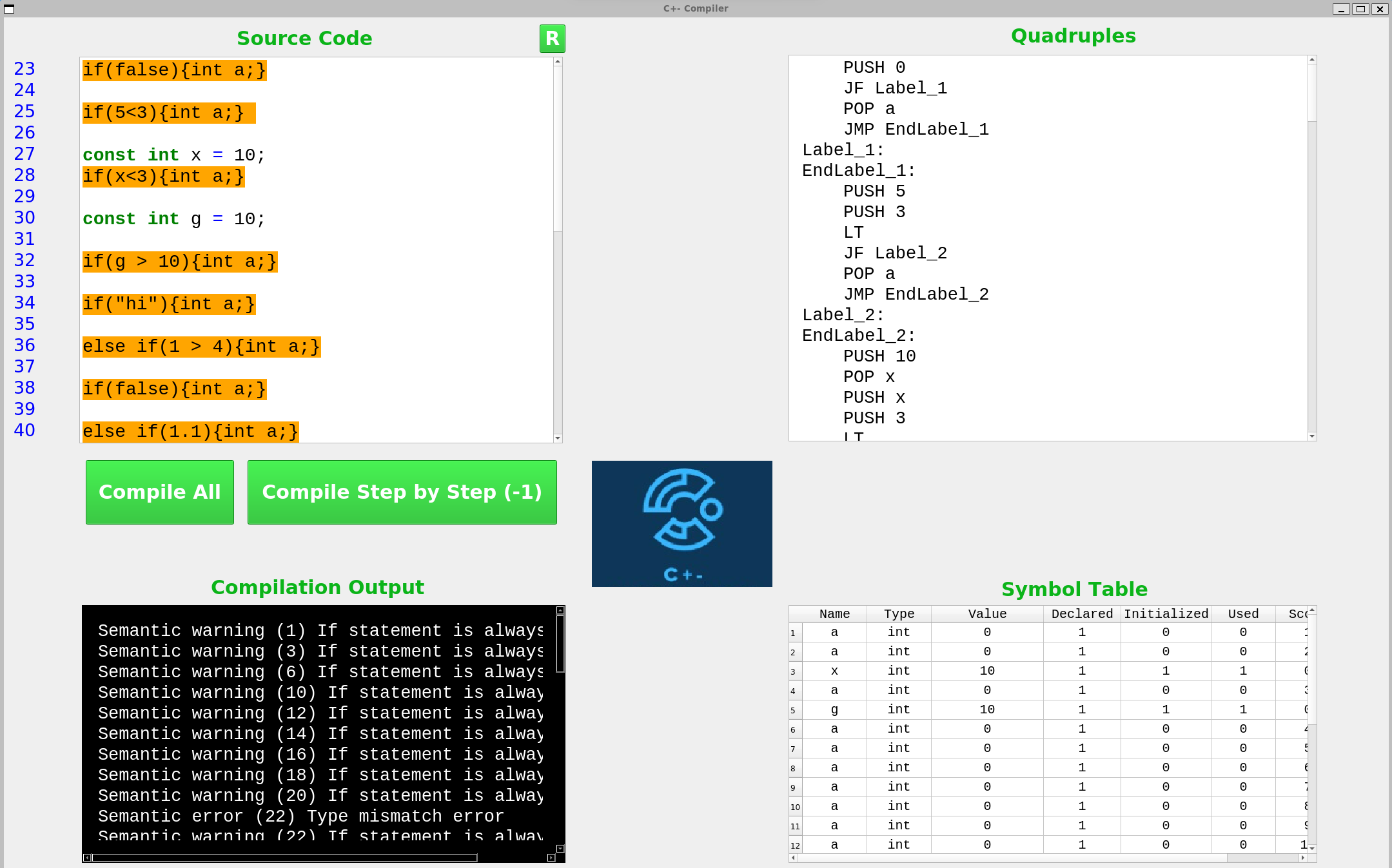The height and width of the screenshot is (868, 1392).
Task: Click the green R reset/run icon
Action: pos(552,38)
